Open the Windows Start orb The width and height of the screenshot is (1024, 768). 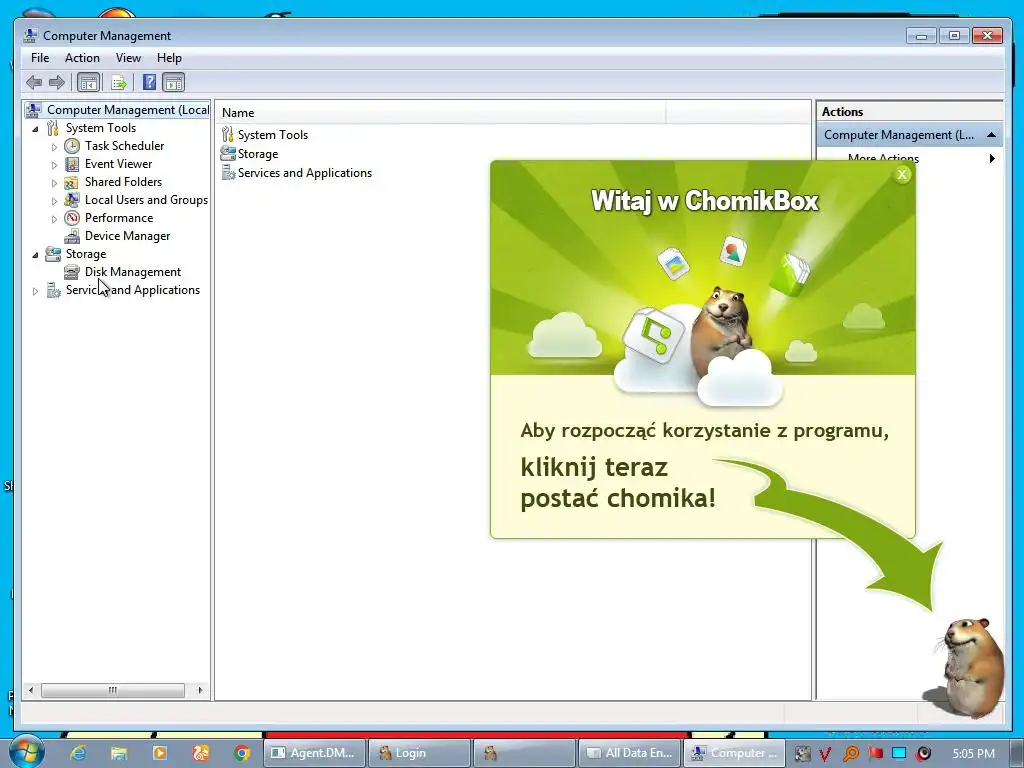tap(27, 752)
